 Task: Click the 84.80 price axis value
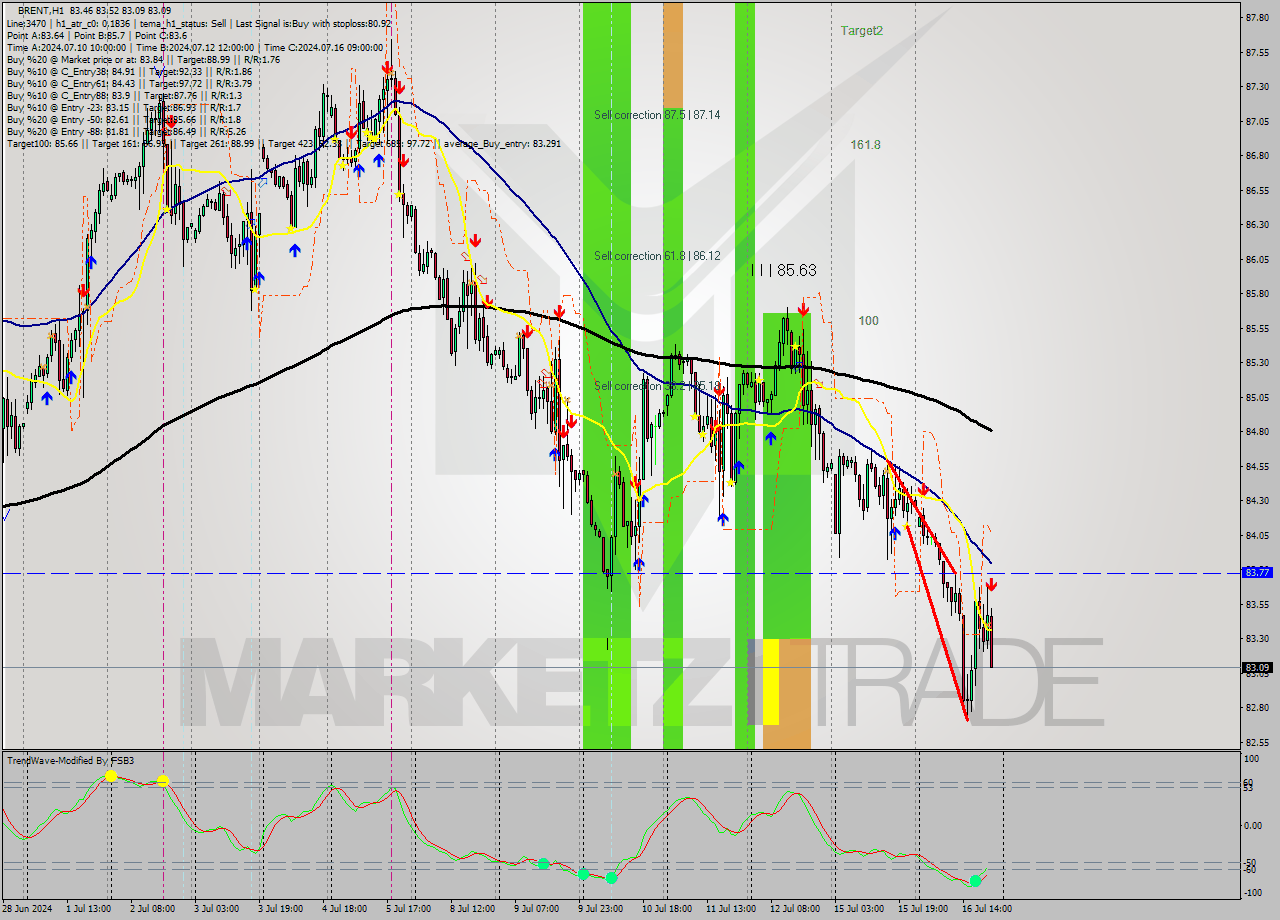pos(1257,432)
